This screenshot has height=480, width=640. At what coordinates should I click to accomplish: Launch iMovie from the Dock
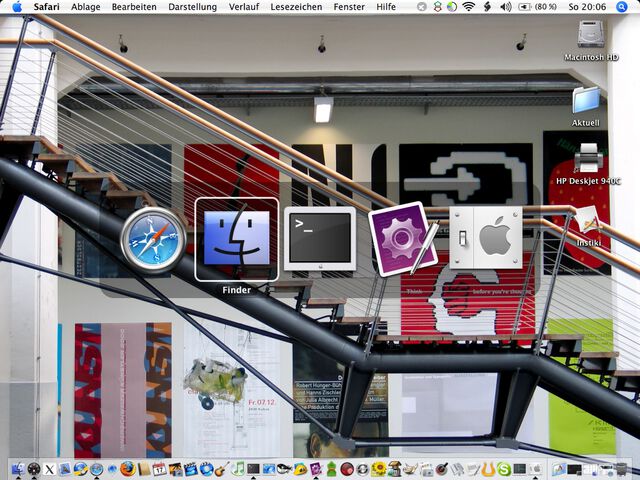(191, 469)
